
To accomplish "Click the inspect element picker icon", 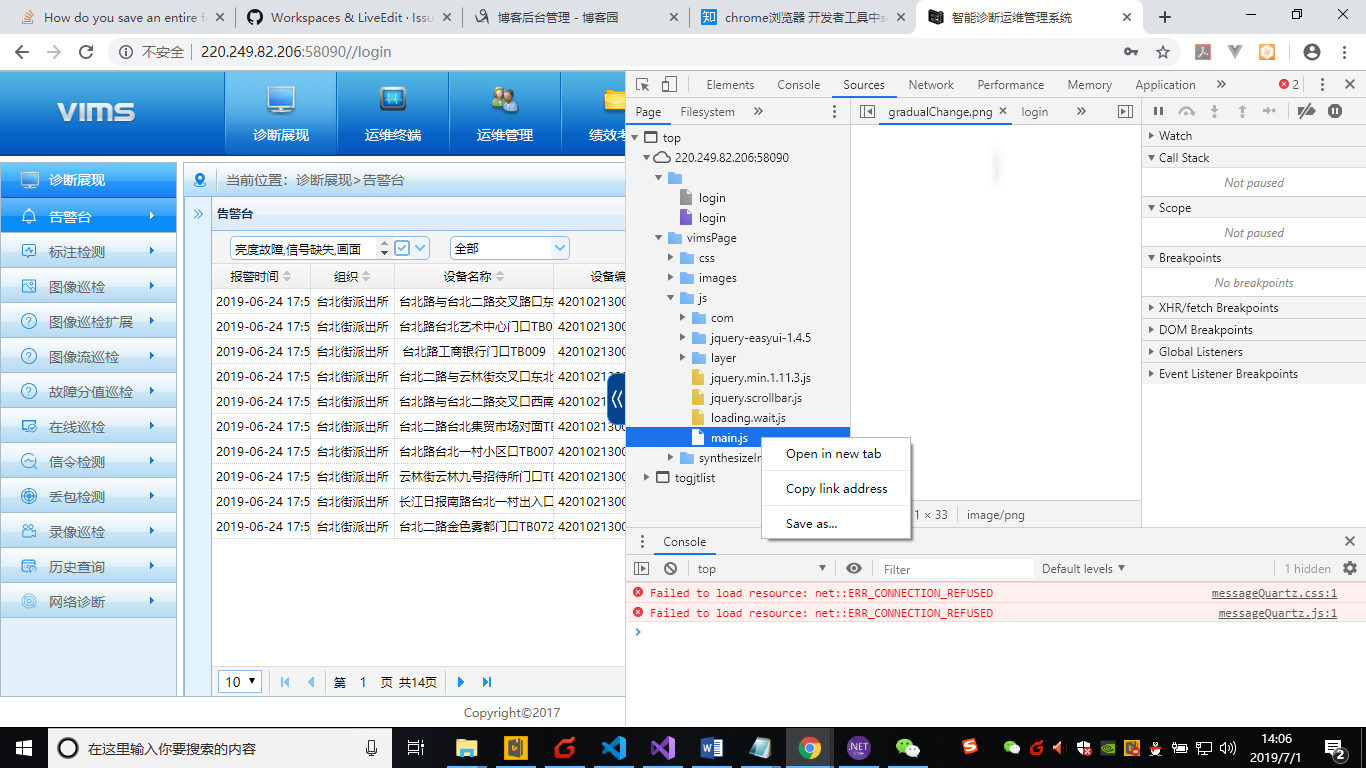I will (643, 85).
